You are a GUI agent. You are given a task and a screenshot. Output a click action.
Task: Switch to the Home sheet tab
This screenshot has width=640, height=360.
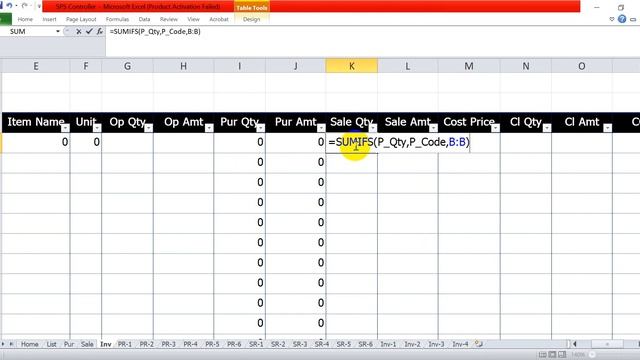[x=29, y=344]
